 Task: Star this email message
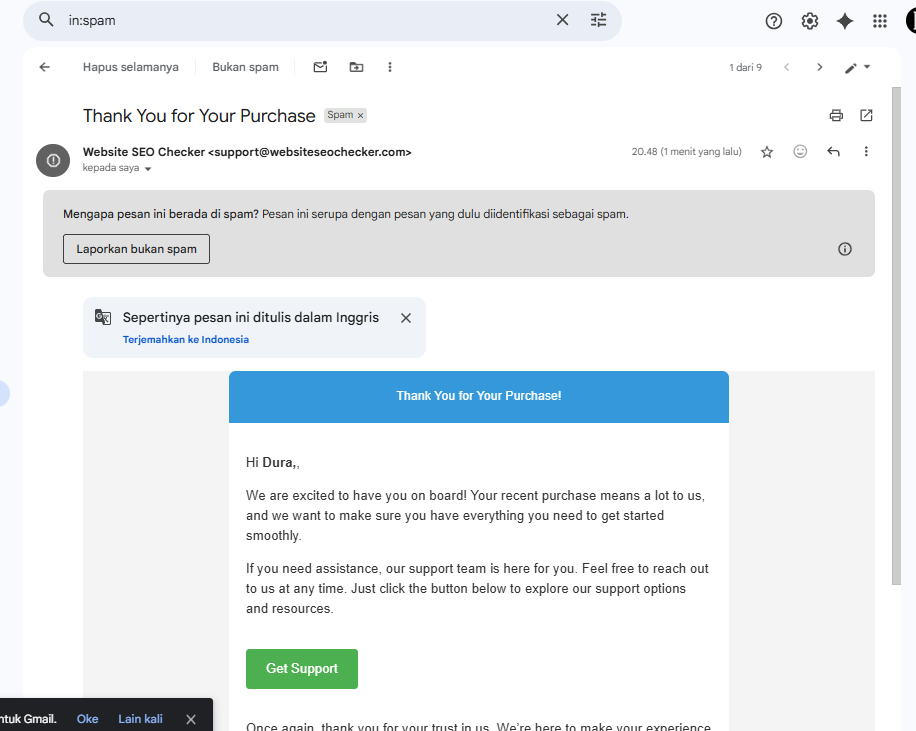click(x=767, y=152)
